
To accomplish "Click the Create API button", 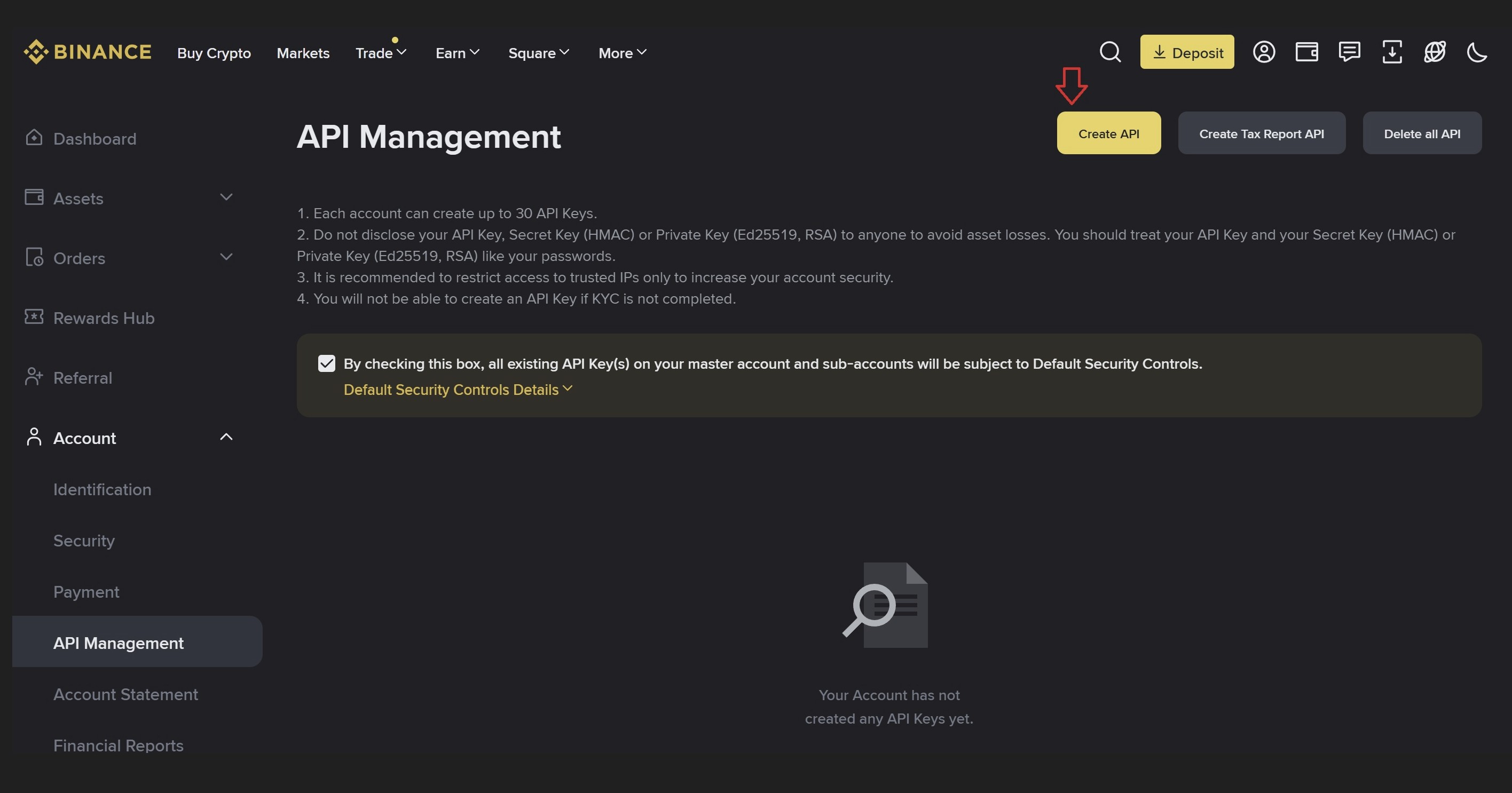I will [1108, 134].
